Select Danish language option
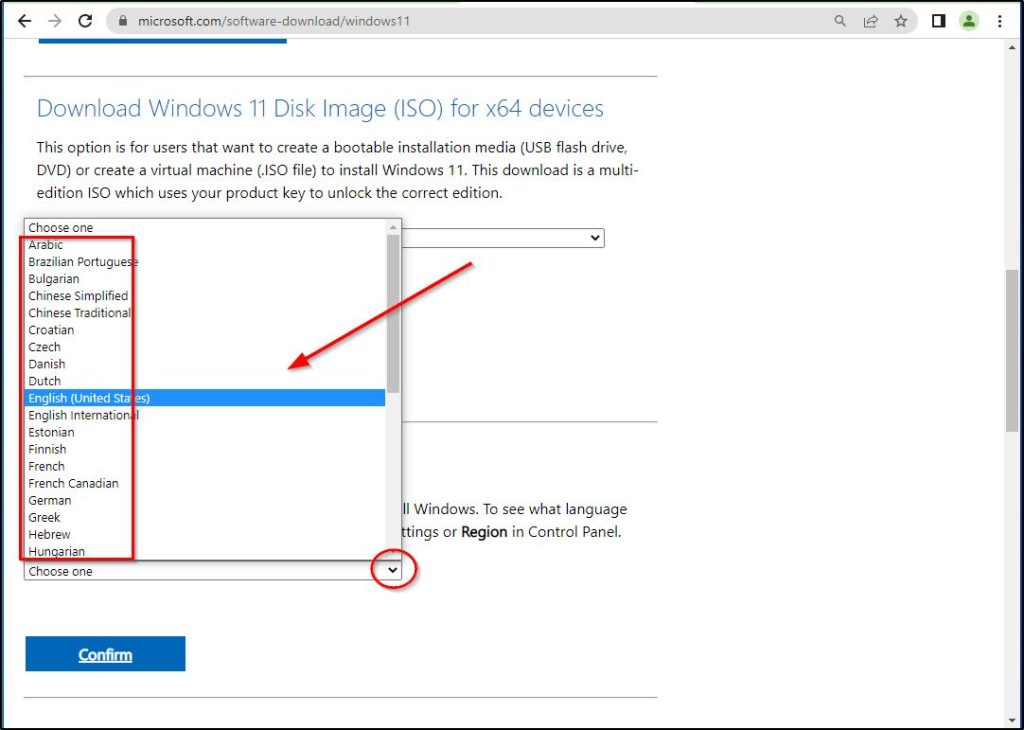 click(204, 364)
